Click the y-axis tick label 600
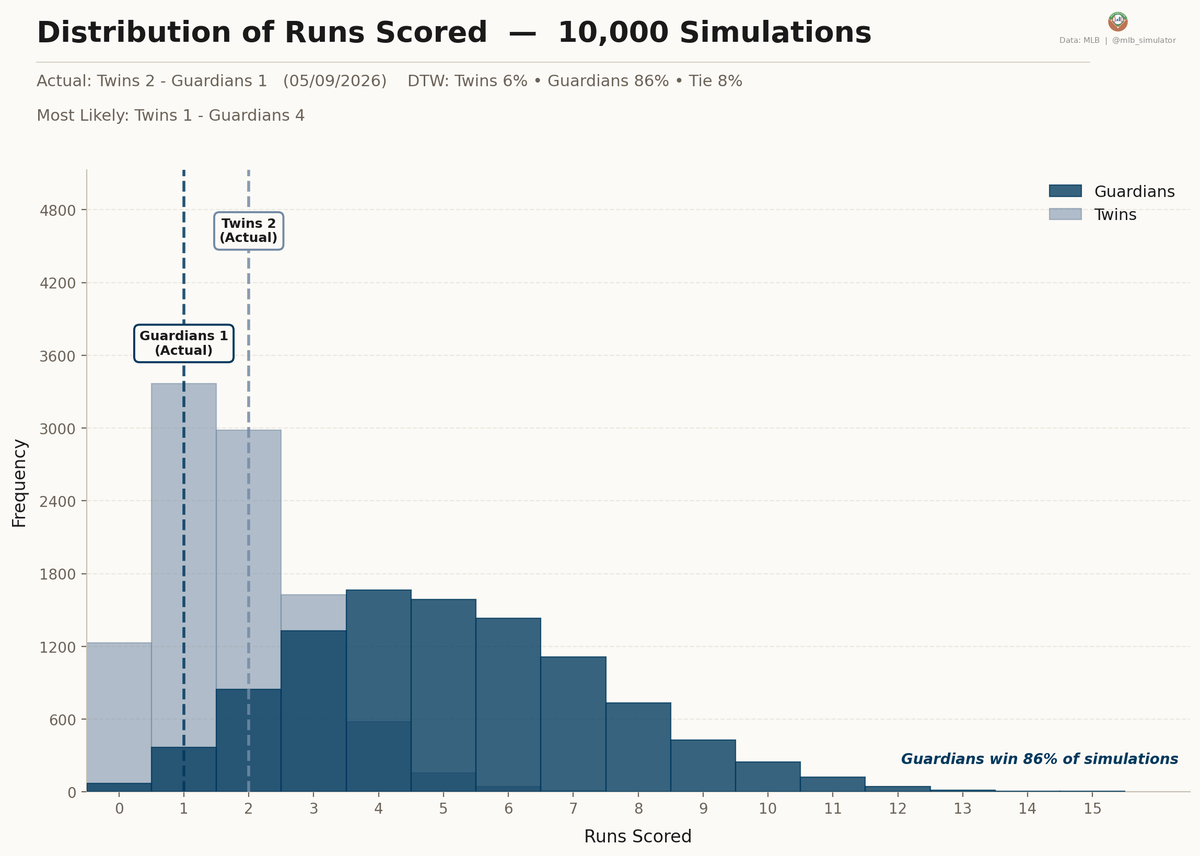This screenshot has height=856, width=1200. click(x=64, y=720)
